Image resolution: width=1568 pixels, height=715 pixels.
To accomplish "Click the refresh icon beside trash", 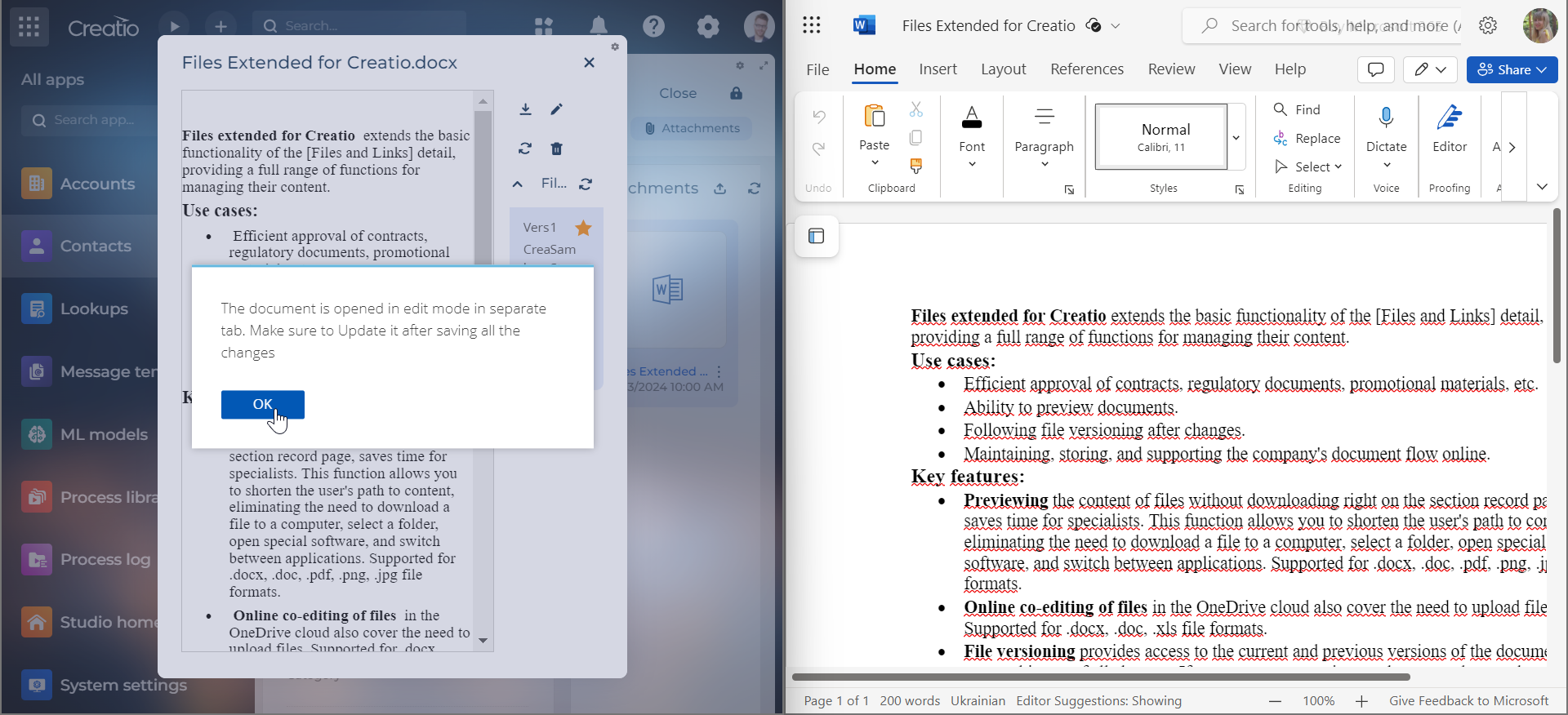I will 525,149.
